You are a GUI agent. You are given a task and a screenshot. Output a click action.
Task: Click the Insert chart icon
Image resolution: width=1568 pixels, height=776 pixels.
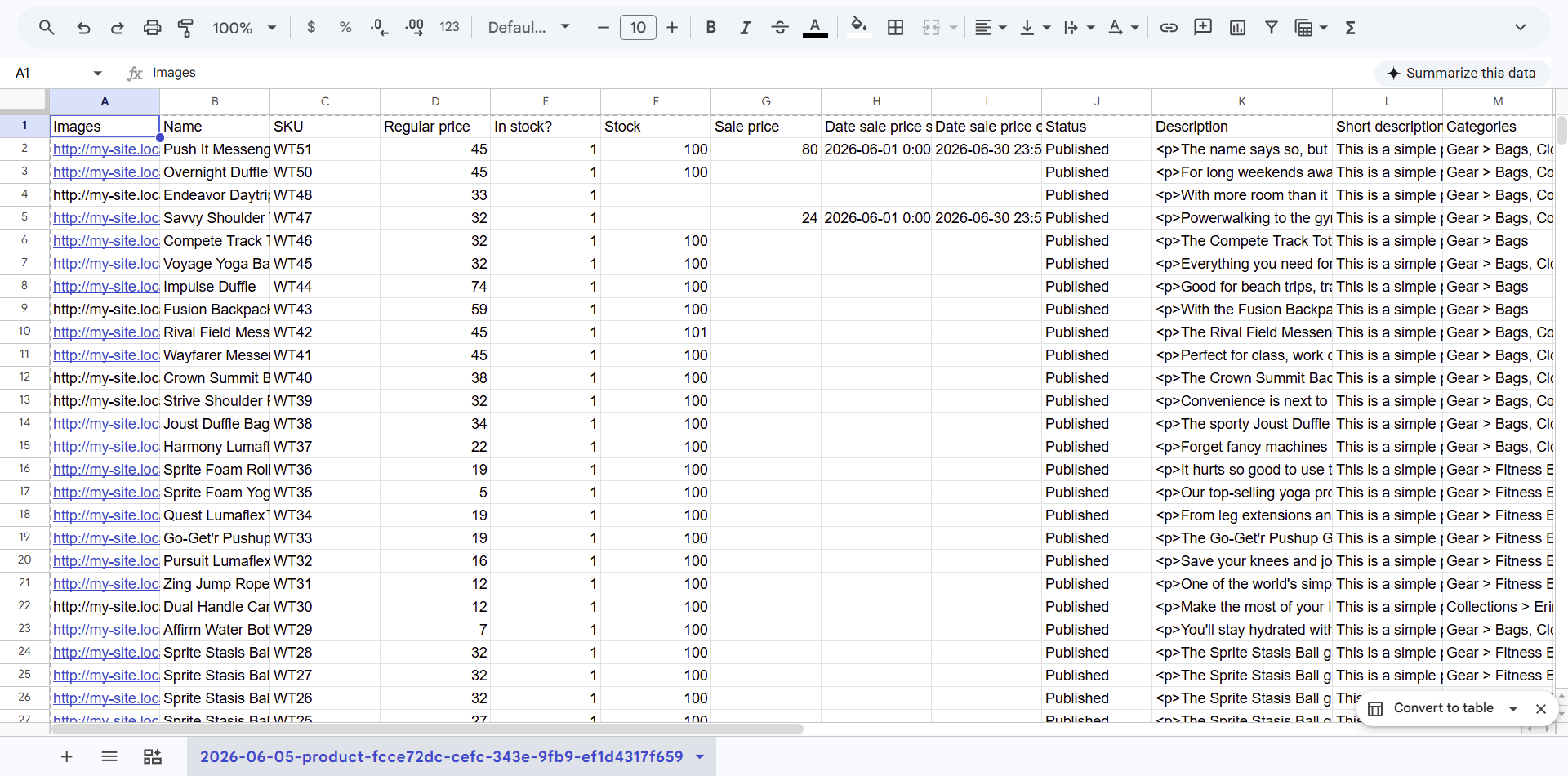click(x=1237, y=28)
